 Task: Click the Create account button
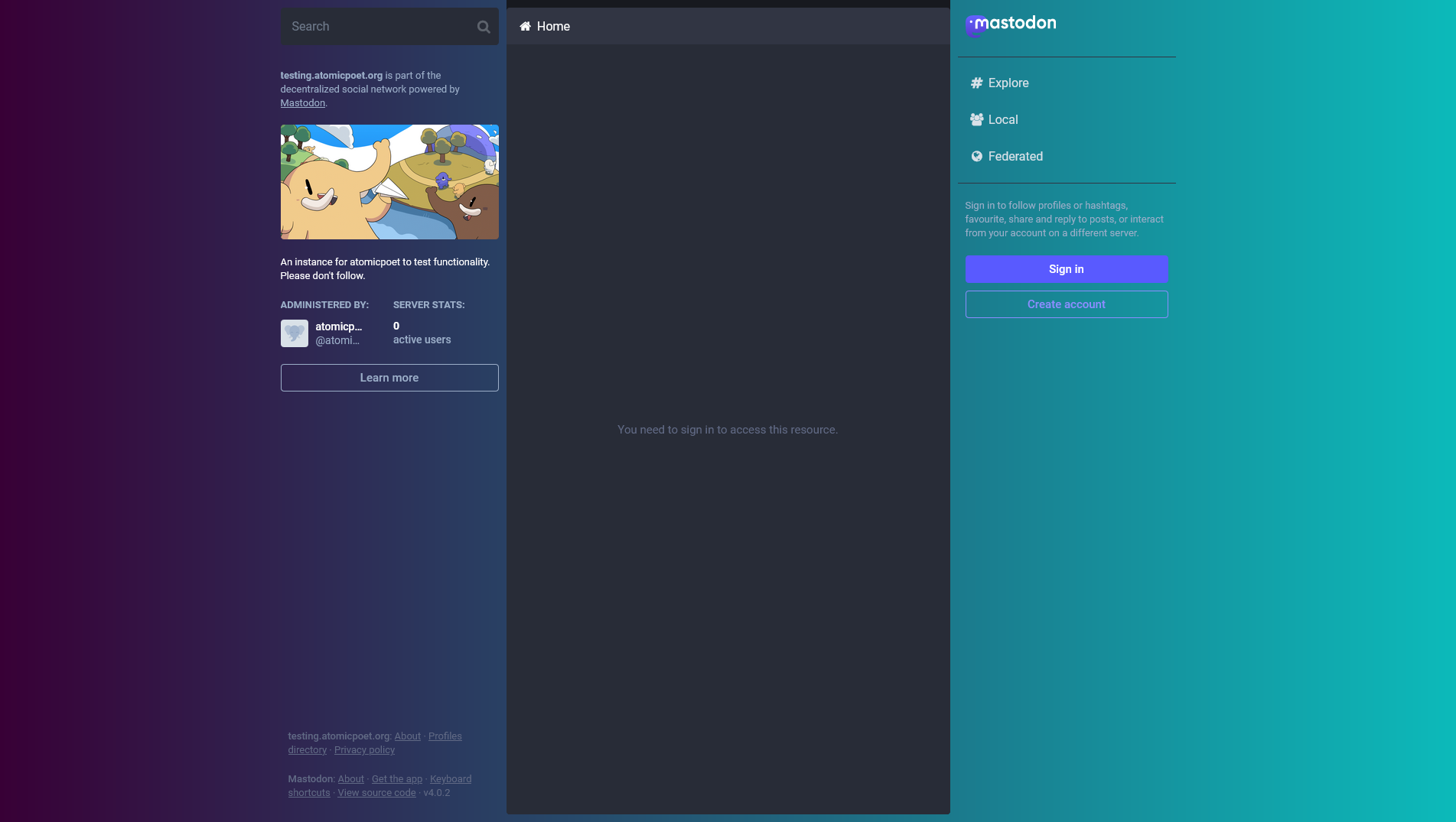coord(1067,304)
